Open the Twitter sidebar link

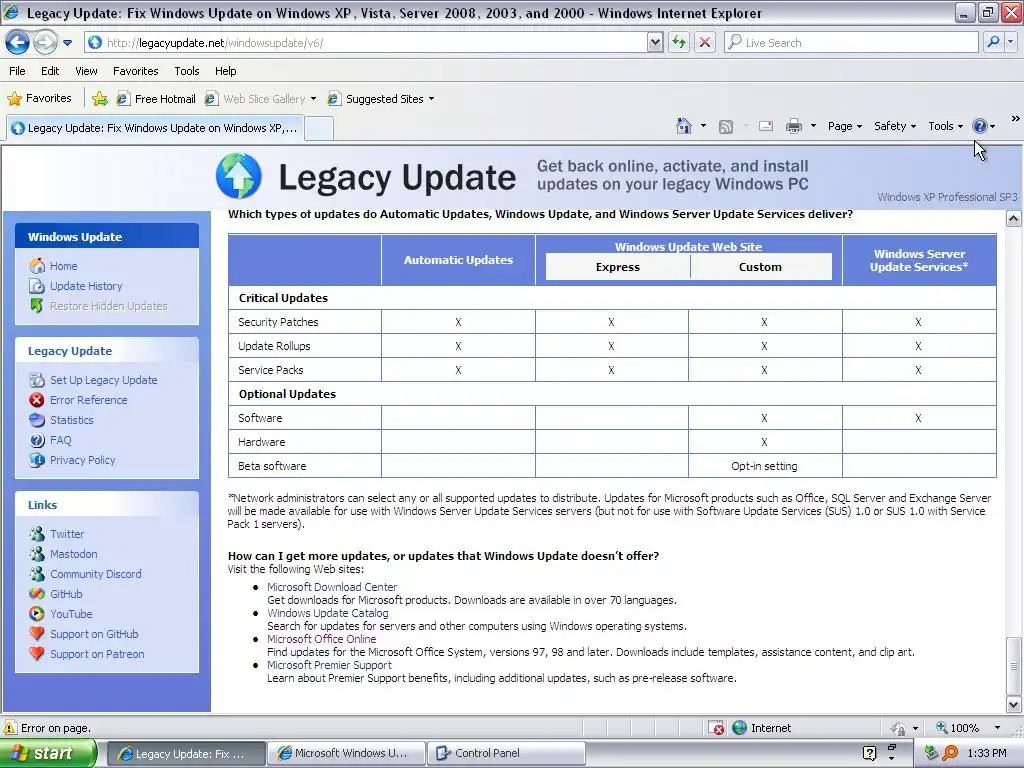coord(67,534)
